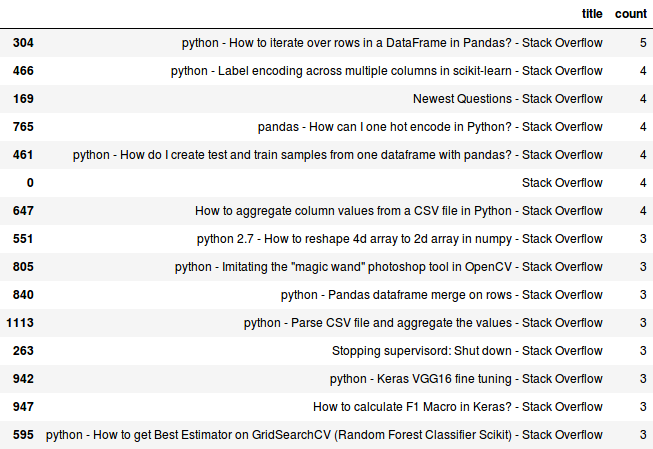Select row index 169
Image resolution: width=653 pixels, height=449 pixels.
tap(23, 99)
